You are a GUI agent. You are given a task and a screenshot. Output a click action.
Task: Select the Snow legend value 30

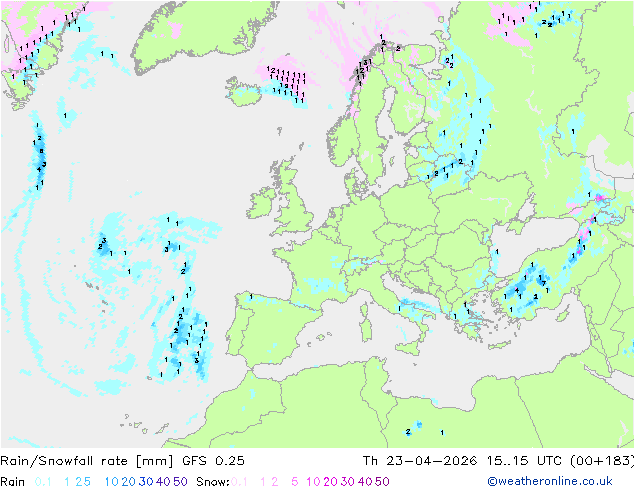coord(348,482)
